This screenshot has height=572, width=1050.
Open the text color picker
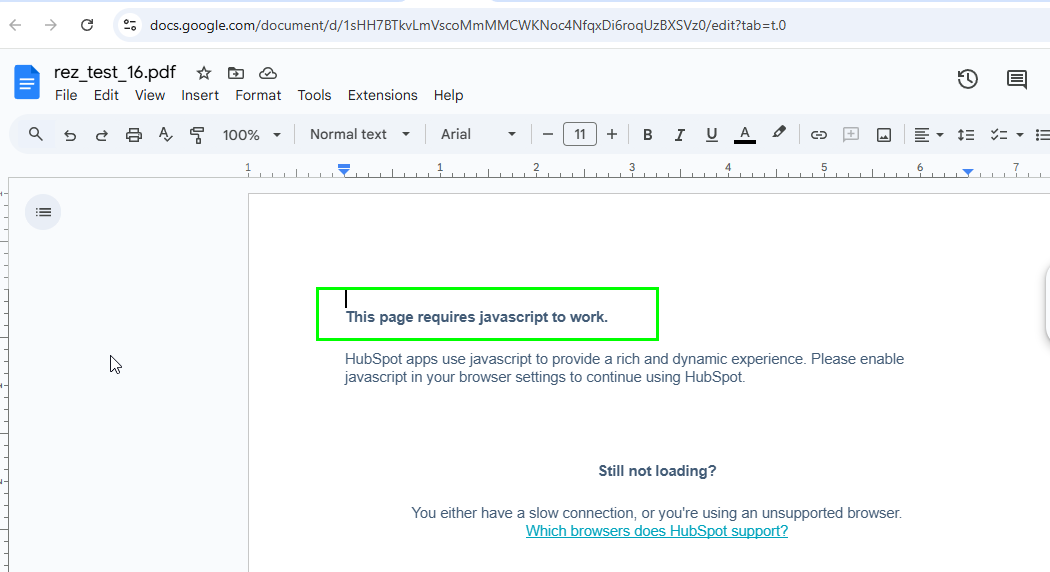tap(745, 135)
